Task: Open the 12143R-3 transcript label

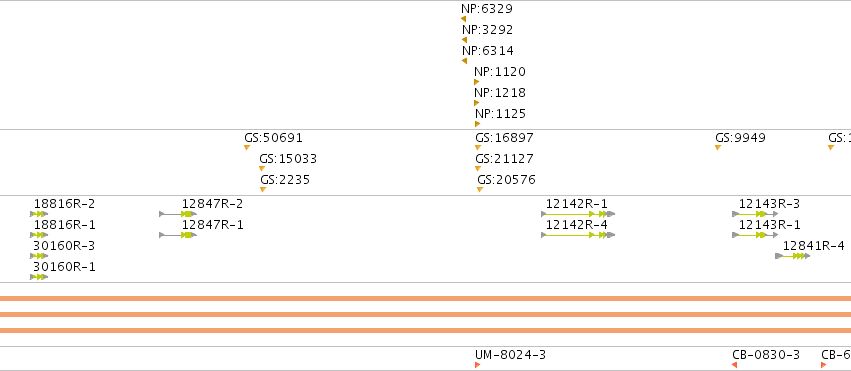Action: coord(769,204)
